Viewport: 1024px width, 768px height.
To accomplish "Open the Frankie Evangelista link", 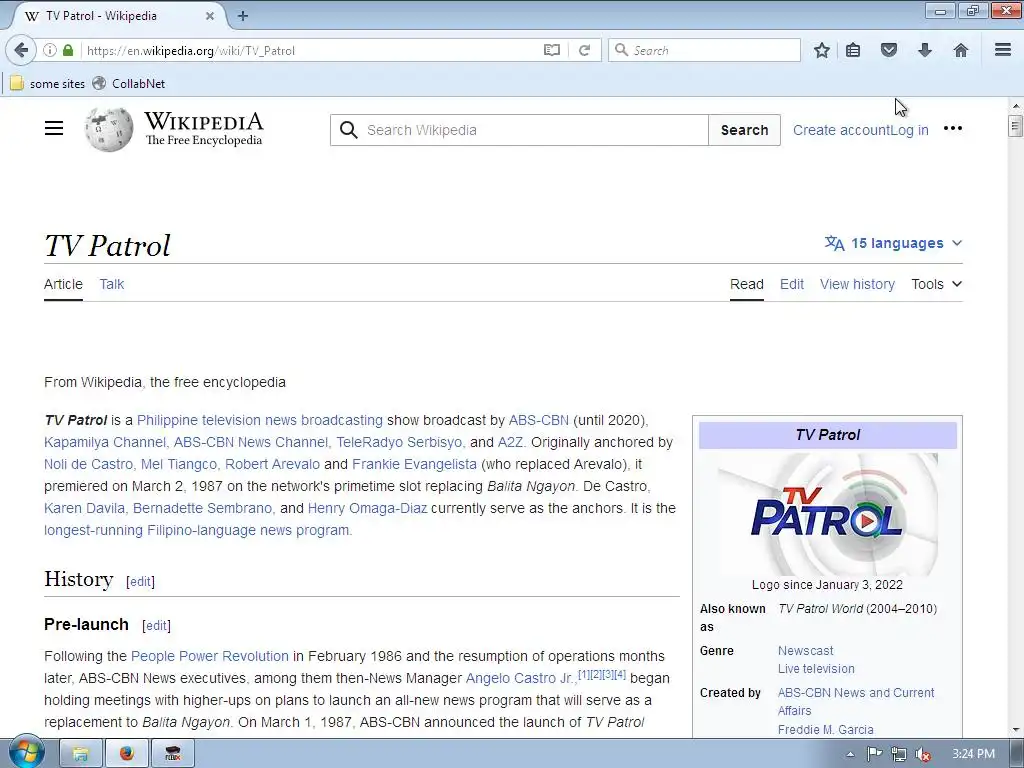I will [414, 464].
